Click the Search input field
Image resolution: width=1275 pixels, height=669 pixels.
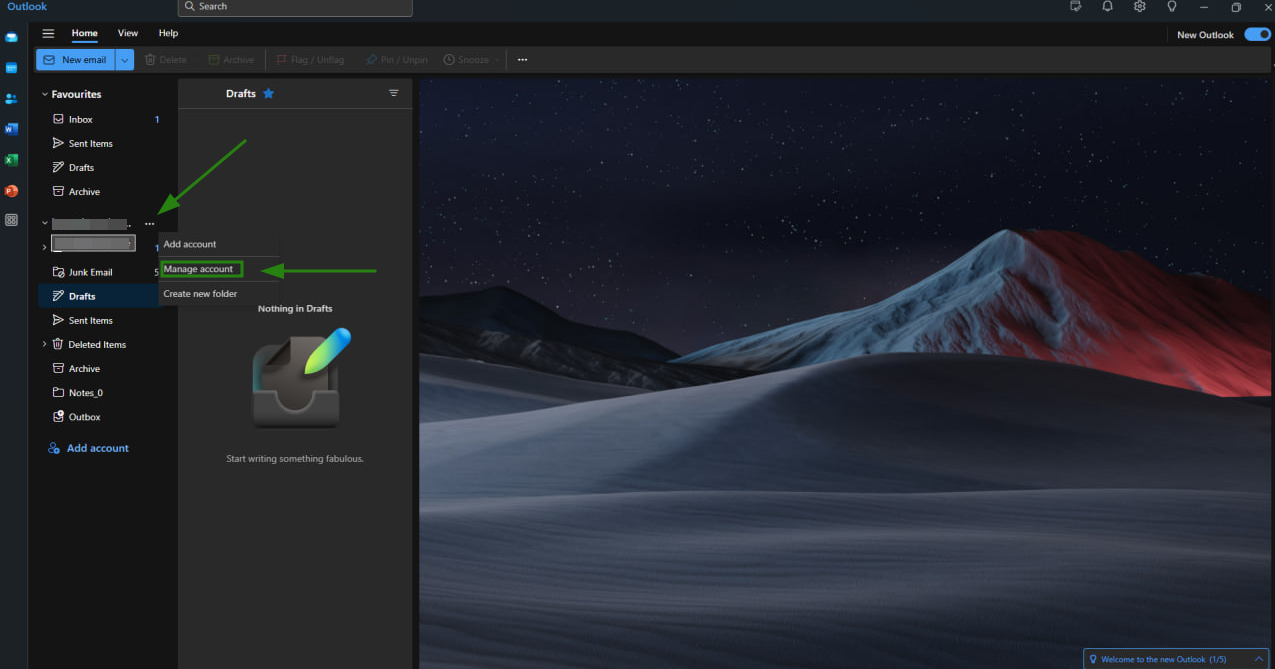point(295,7)
